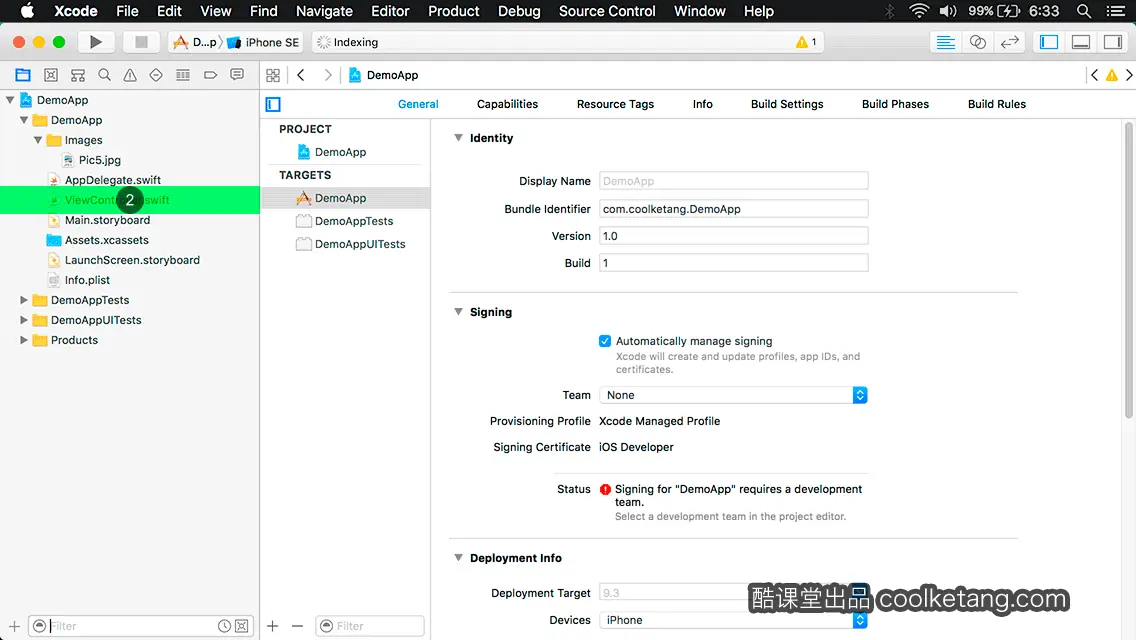Run the project with the Play button

point(95,42)
